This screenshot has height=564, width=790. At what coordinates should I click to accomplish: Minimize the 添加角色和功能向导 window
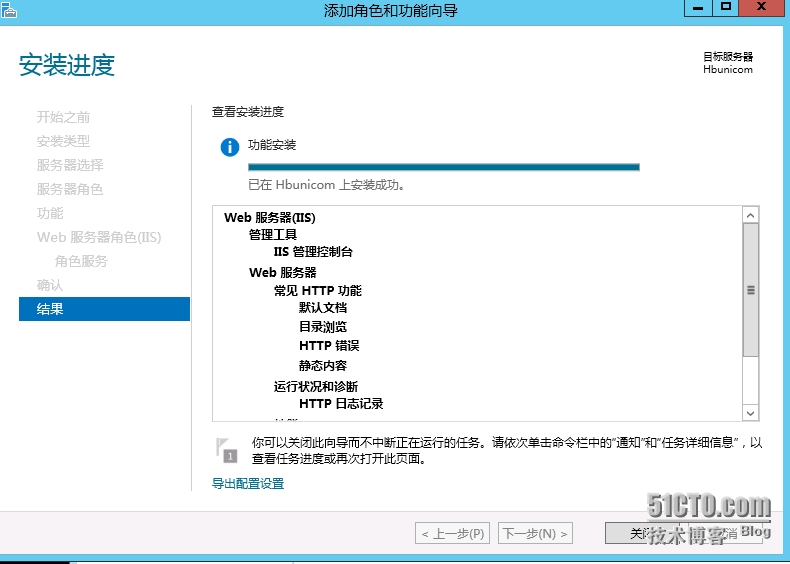698,8
